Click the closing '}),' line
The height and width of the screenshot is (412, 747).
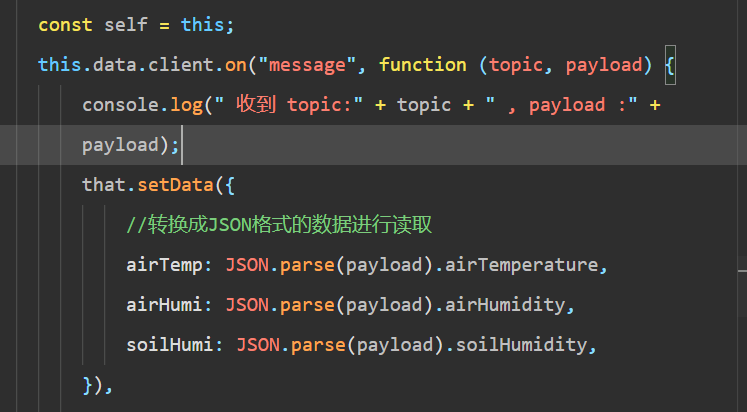point(98,385)
